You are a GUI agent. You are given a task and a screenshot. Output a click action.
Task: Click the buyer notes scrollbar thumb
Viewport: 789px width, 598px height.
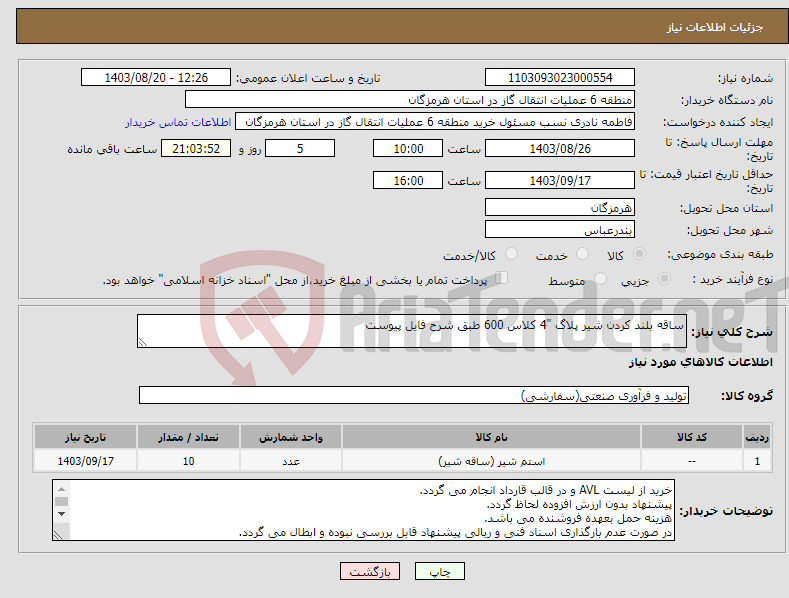tap(61, 501)
